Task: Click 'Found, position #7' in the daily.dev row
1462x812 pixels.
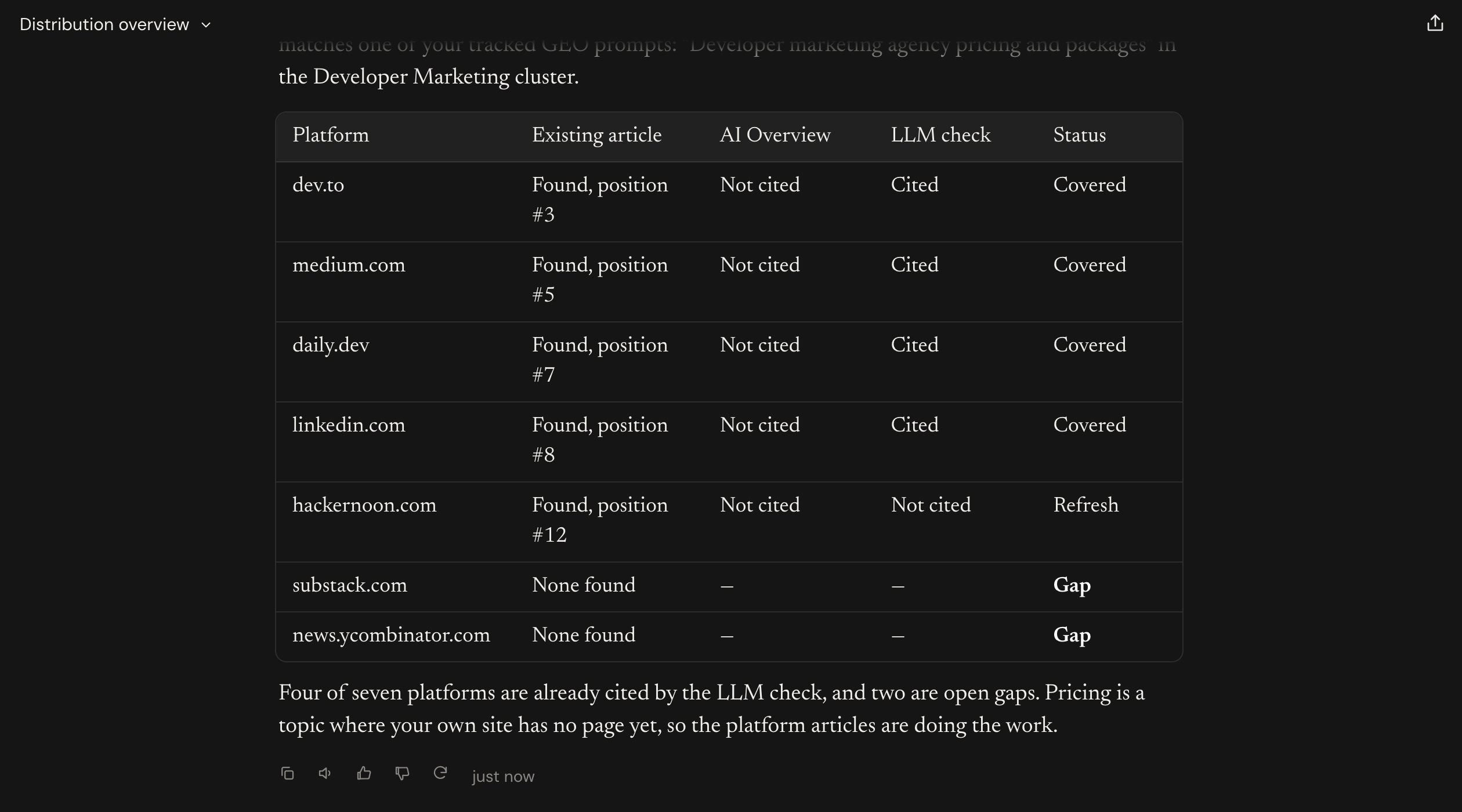Action: click(600, 360)
